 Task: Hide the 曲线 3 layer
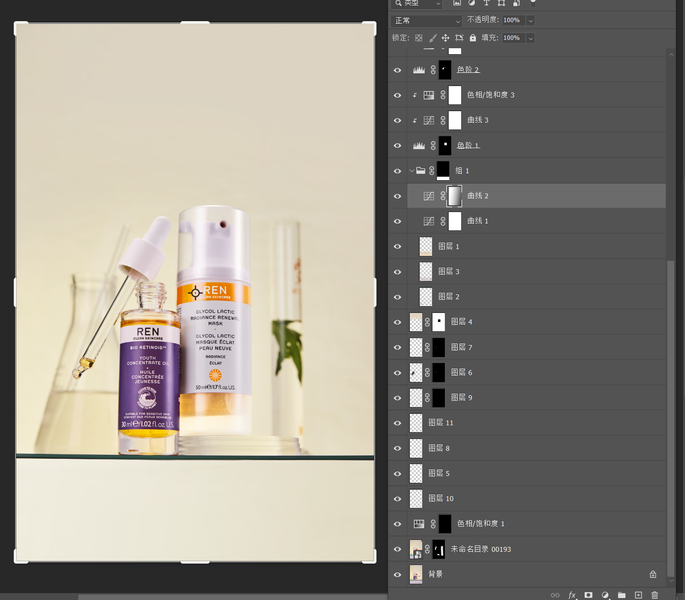pos(397,120)
